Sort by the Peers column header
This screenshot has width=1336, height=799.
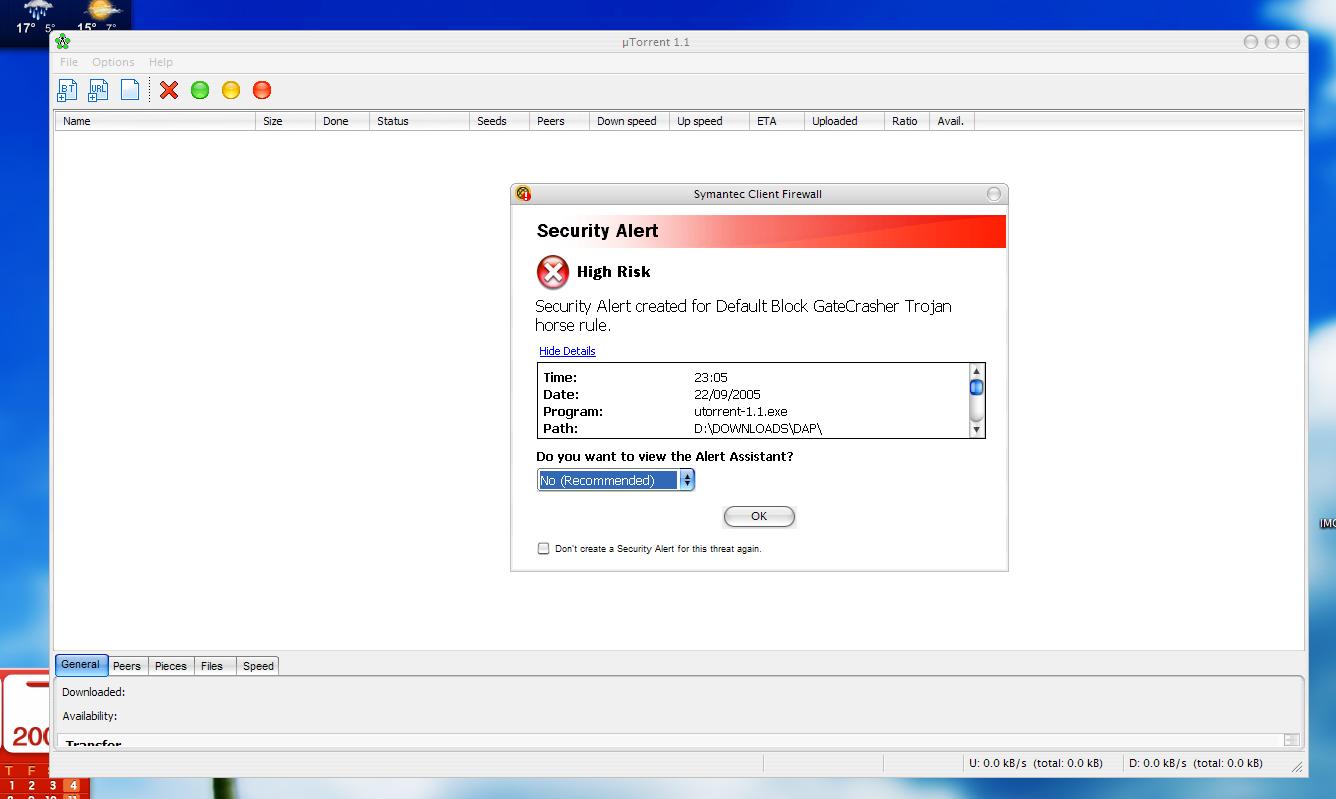[560, 121]
